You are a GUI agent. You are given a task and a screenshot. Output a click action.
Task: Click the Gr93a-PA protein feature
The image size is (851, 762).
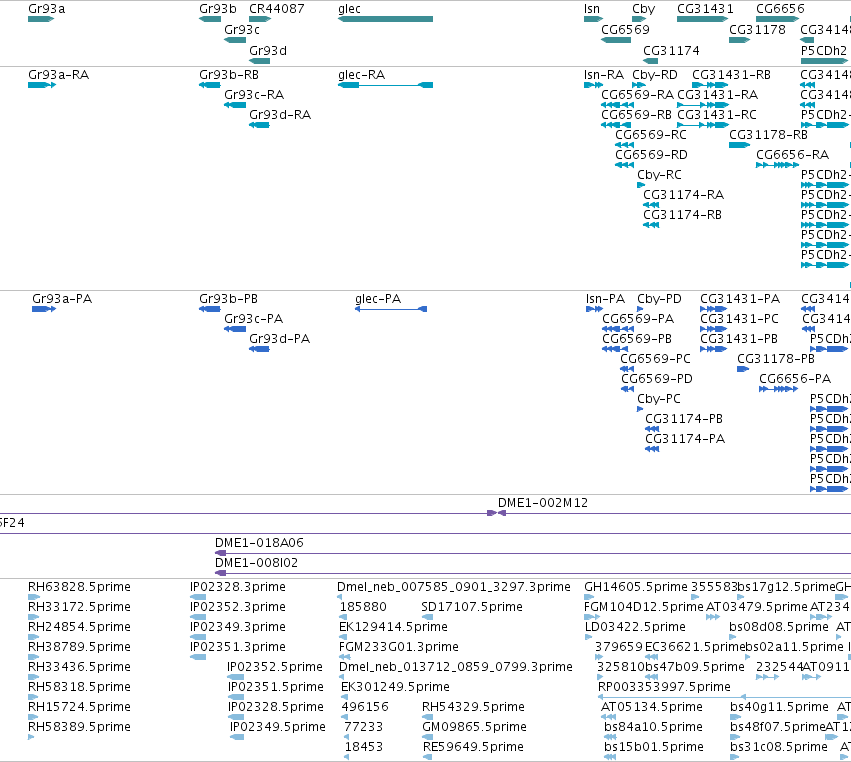coord(62,299)
